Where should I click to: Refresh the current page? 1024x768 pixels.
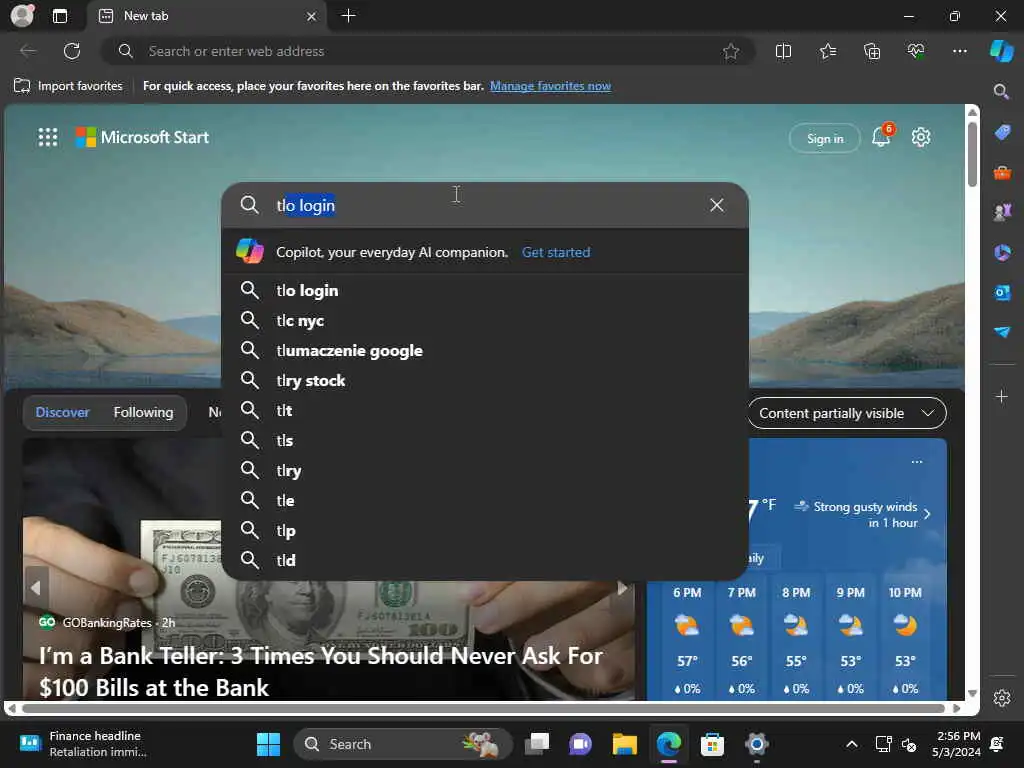tap(72, 51)
